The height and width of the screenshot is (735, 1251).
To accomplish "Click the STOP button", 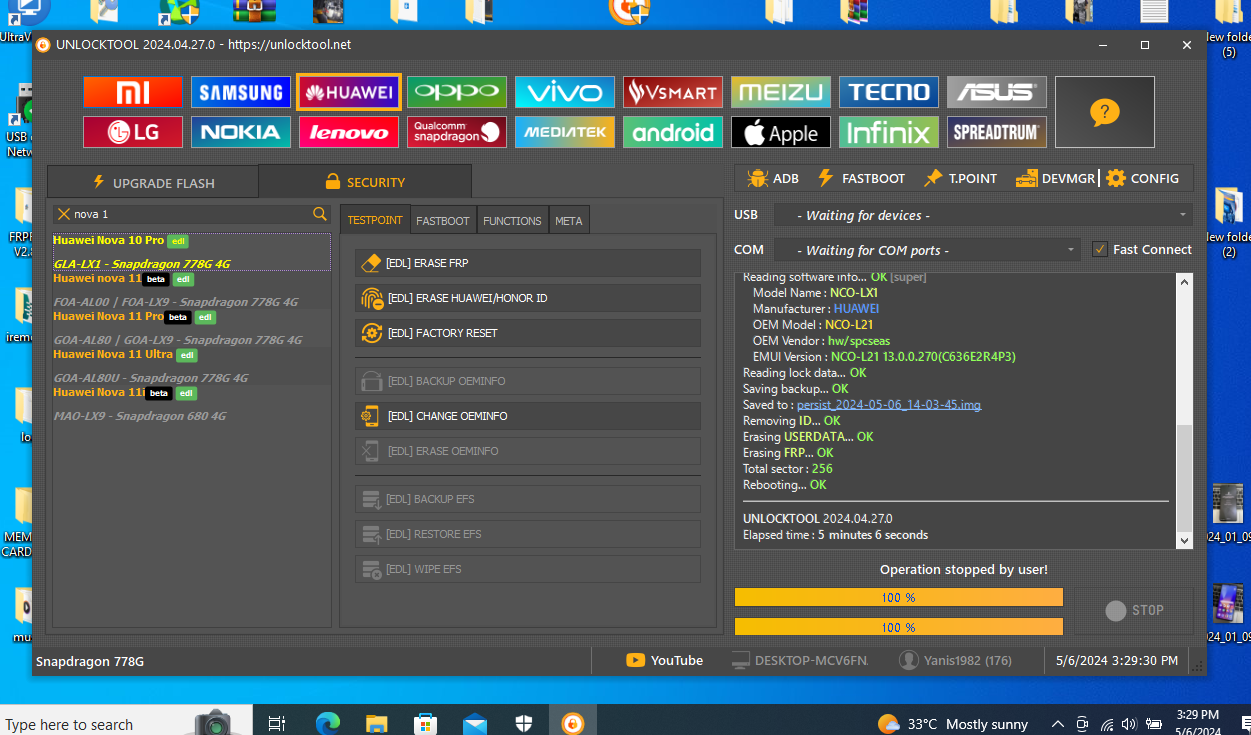I will click(x=1135, y=610).
